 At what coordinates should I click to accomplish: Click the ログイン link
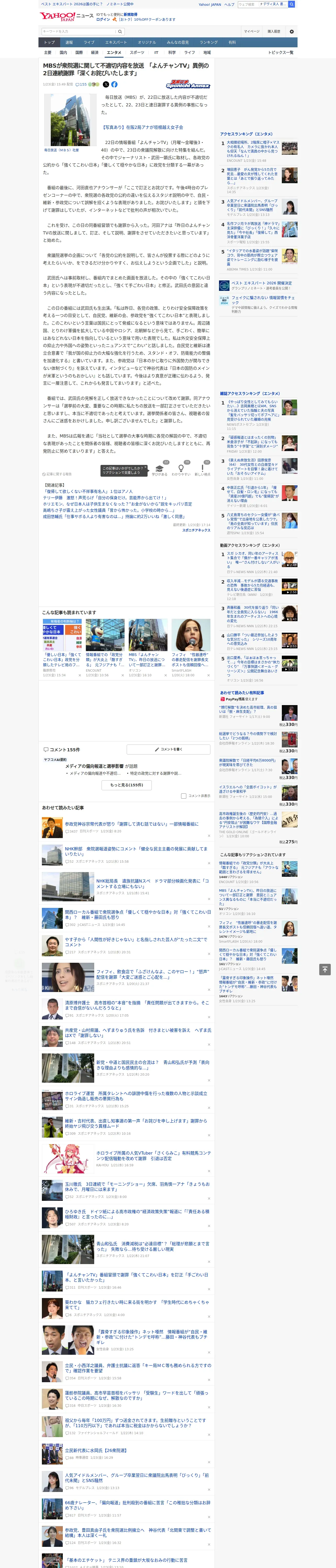(x=103, y=20)
